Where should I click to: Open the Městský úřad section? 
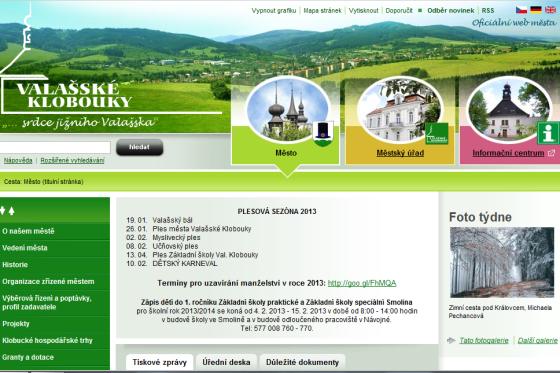[x=400, y=153]
